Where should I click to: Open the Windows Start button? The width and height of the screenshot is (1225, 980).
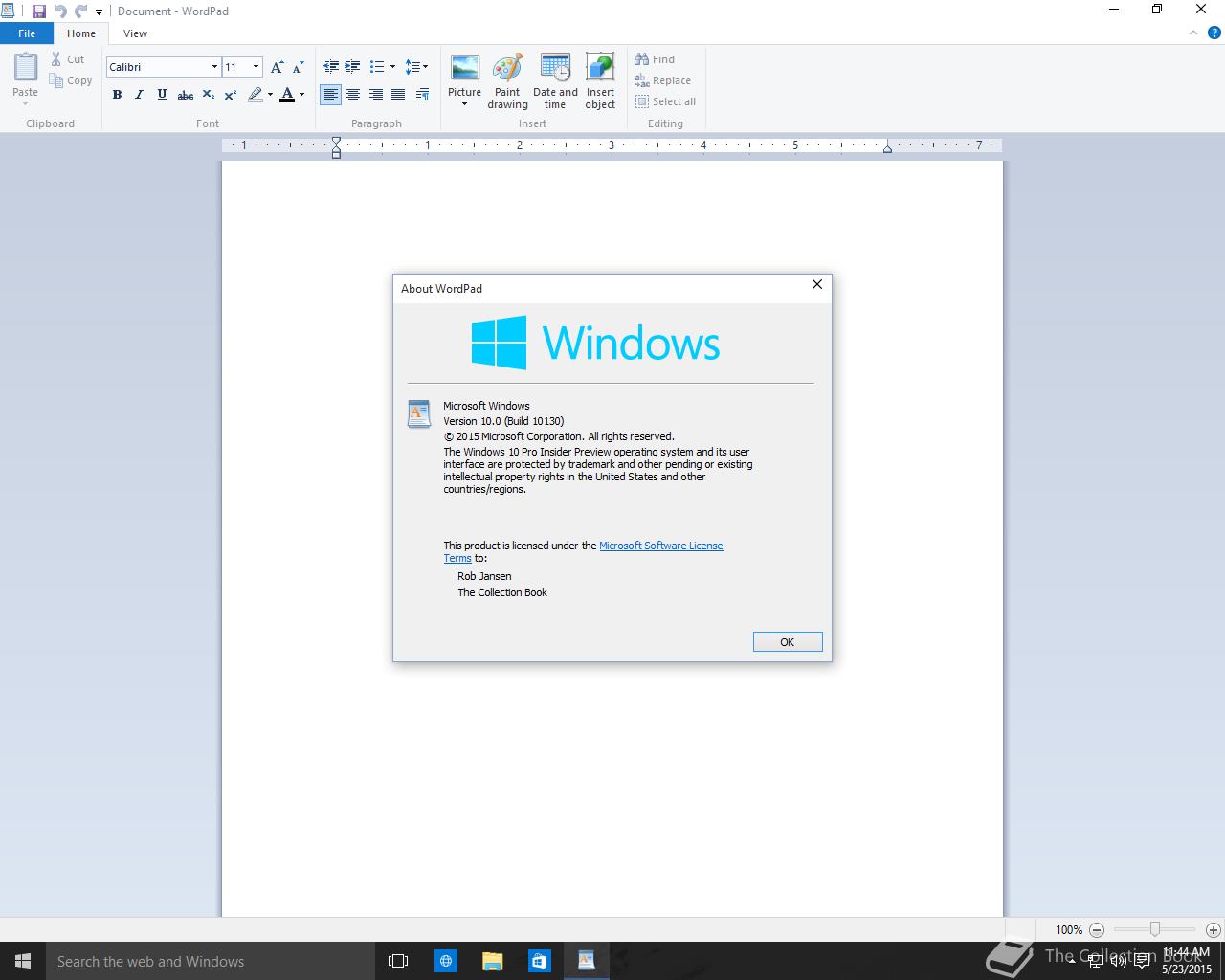click(23, 961)
